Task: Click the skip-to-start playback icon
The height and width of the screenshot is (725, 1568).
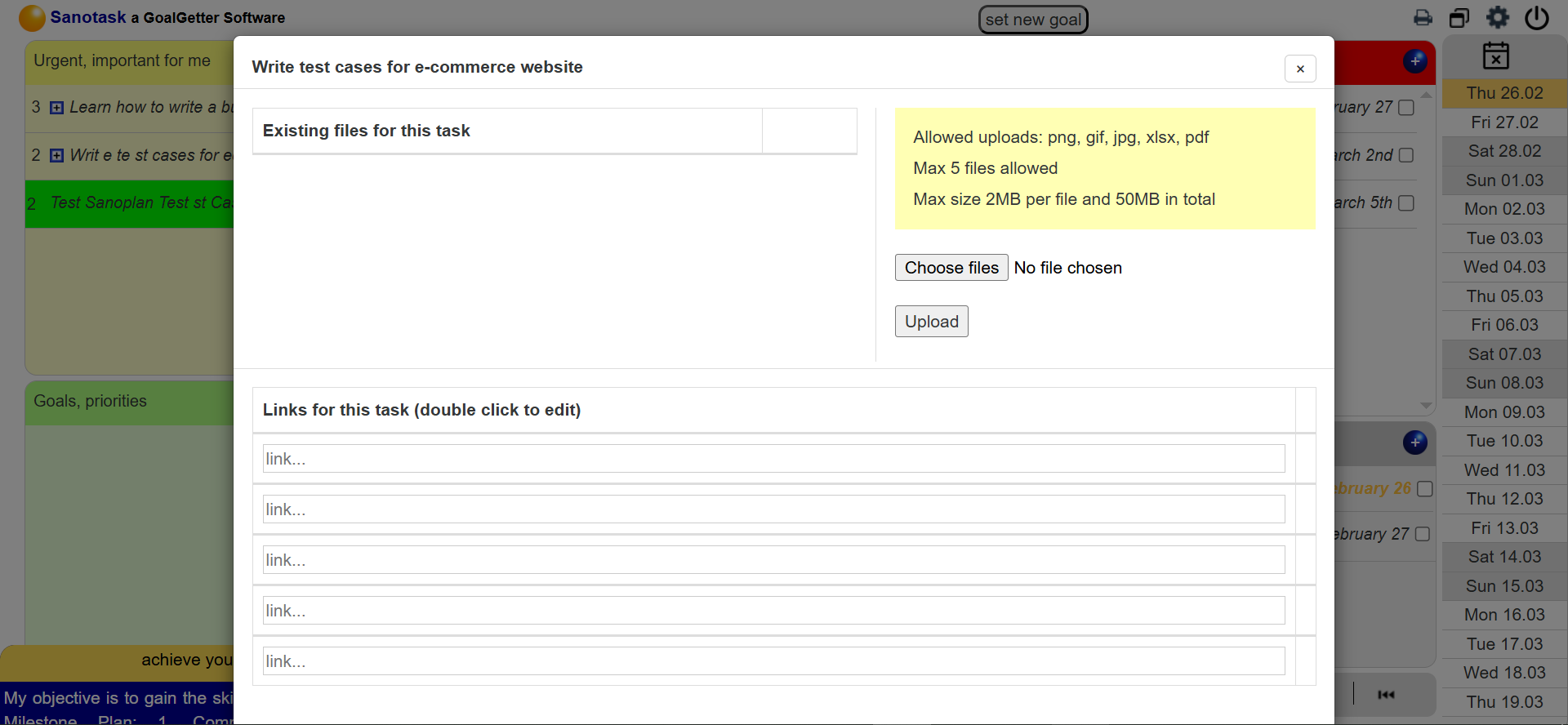Action: (1387, 695)
